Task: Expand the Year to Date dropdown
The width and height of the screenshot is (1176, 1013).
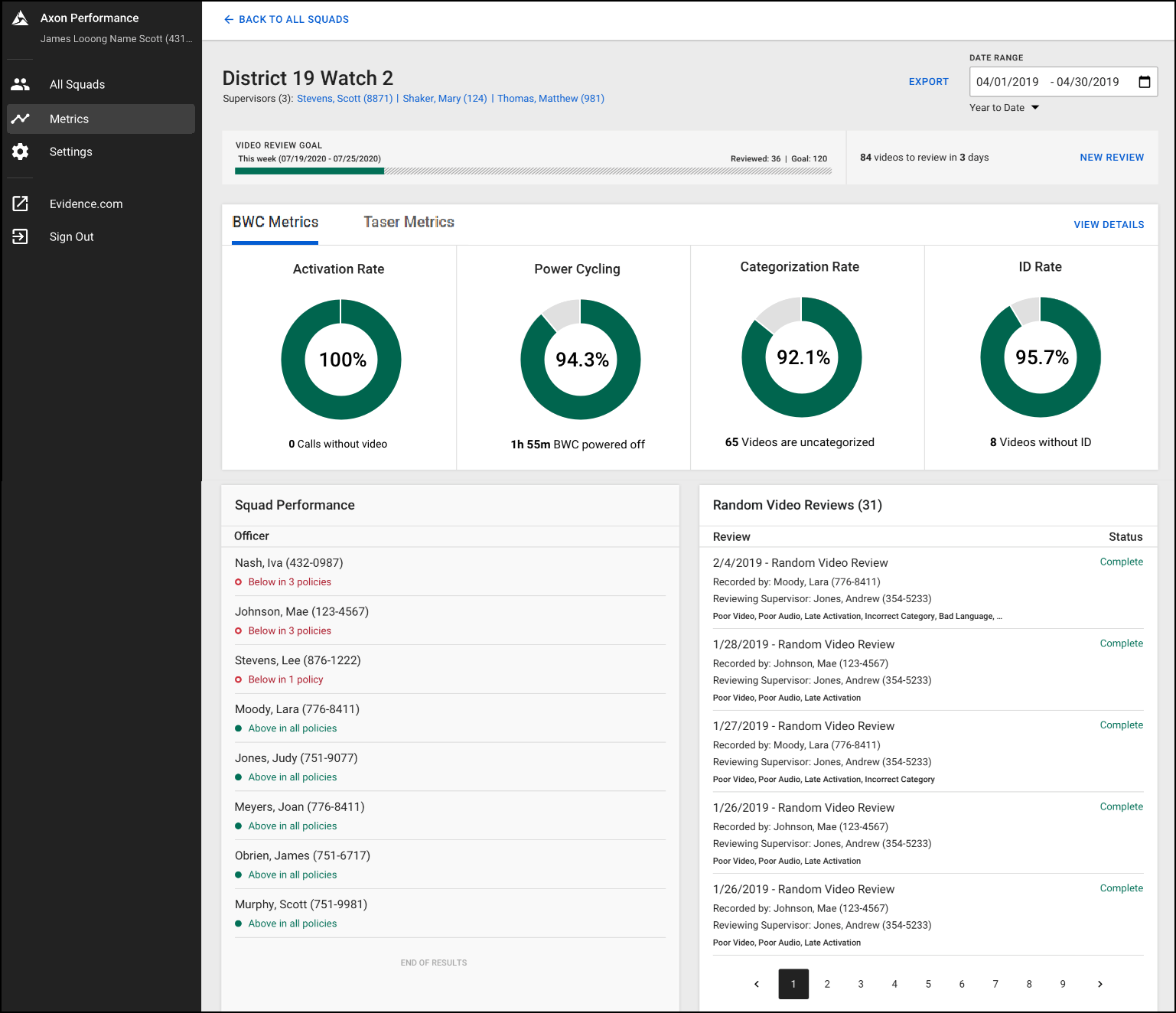Action: point(1005,107)
